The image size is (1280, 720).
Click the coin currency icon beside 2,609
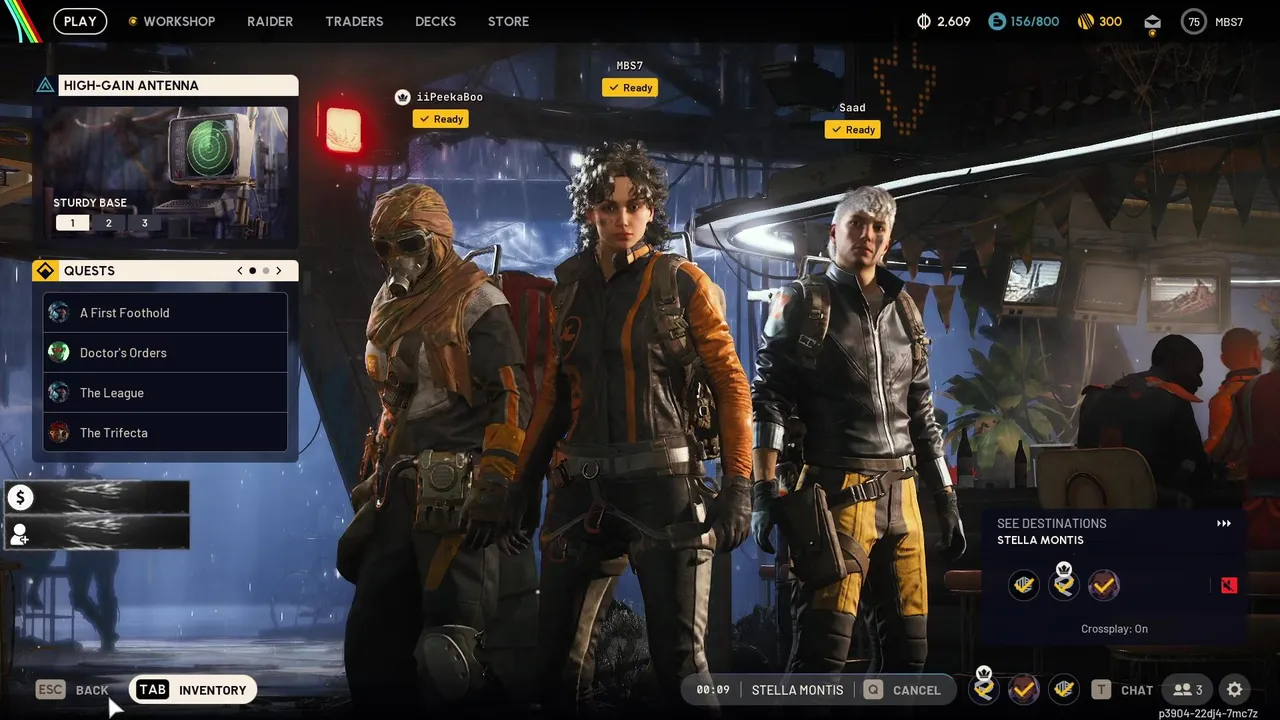click(x=924, y=21)
